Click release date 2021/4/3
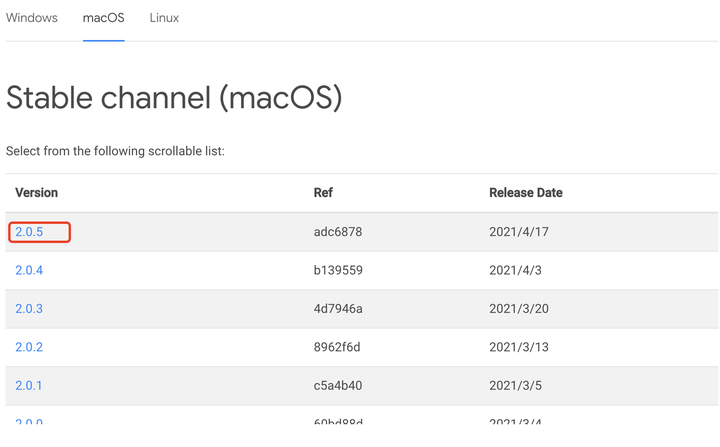The height and width of the screenshot is (447, 720). tap(515, 270)
